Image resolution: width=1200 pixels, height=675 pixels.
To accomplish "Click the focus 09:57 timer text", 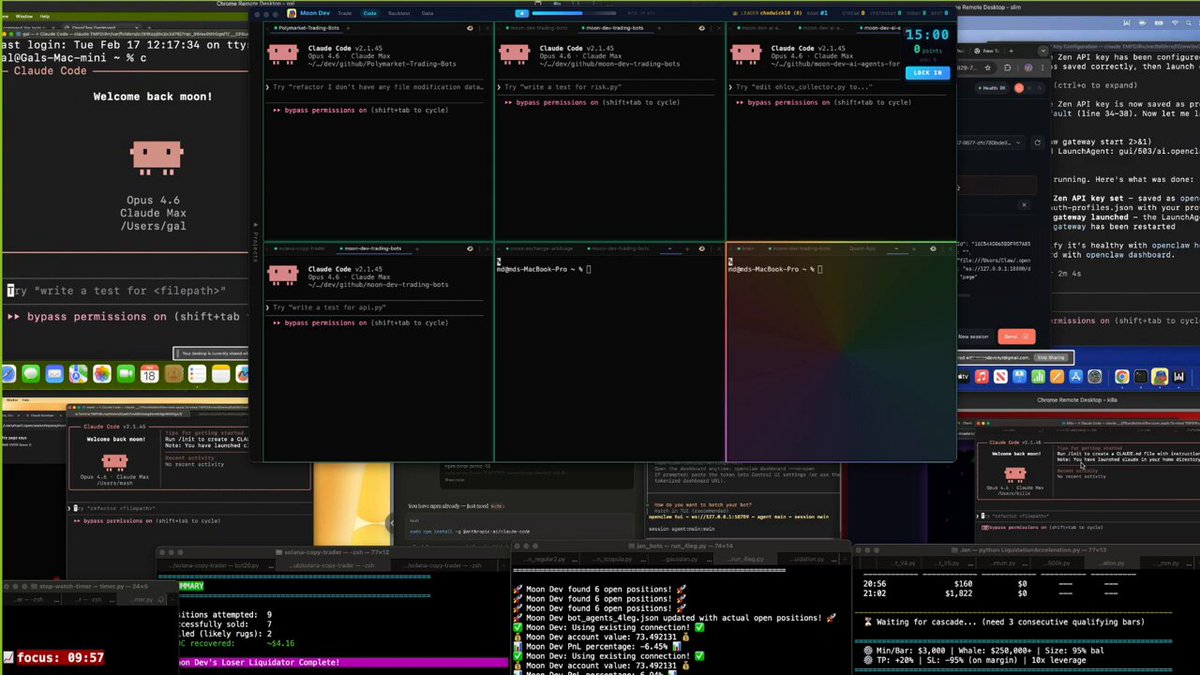I will click(61, 657).
